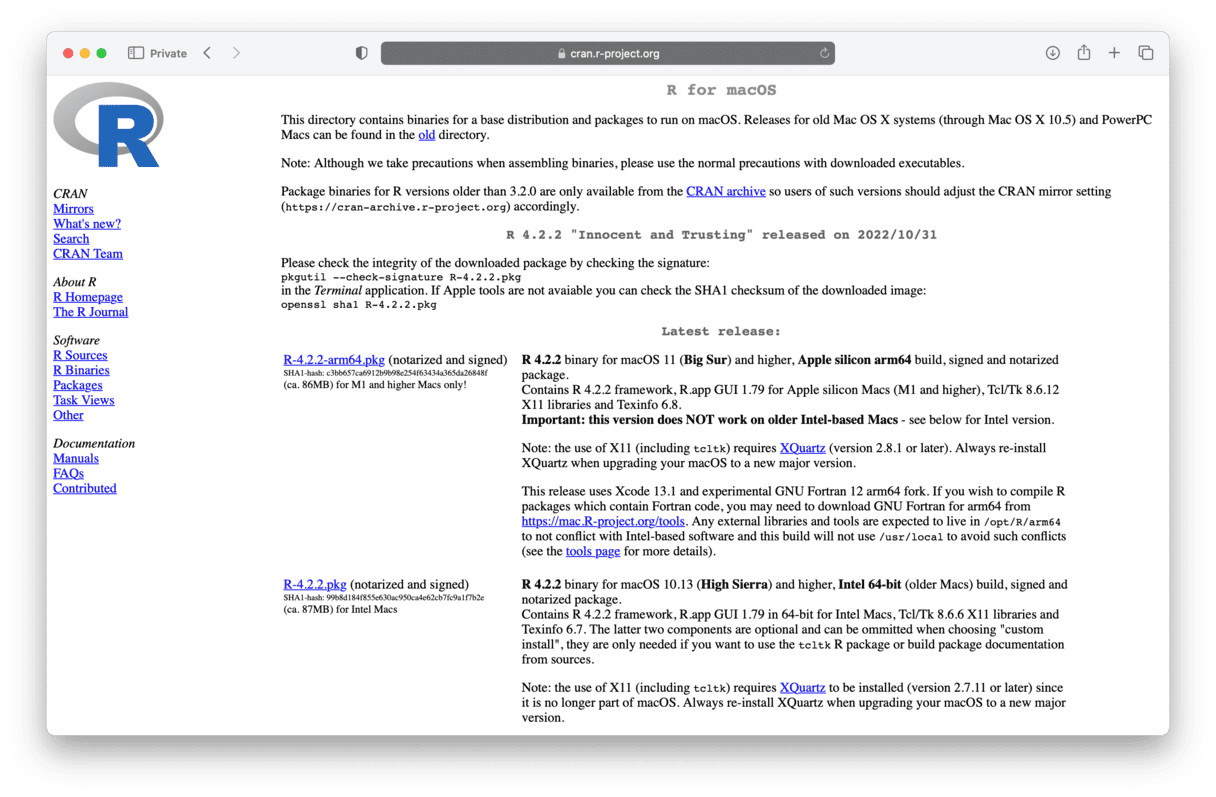Go forward with the forward arrow
This screenshot has width=1216, height=797.
(x=236, y=53)
